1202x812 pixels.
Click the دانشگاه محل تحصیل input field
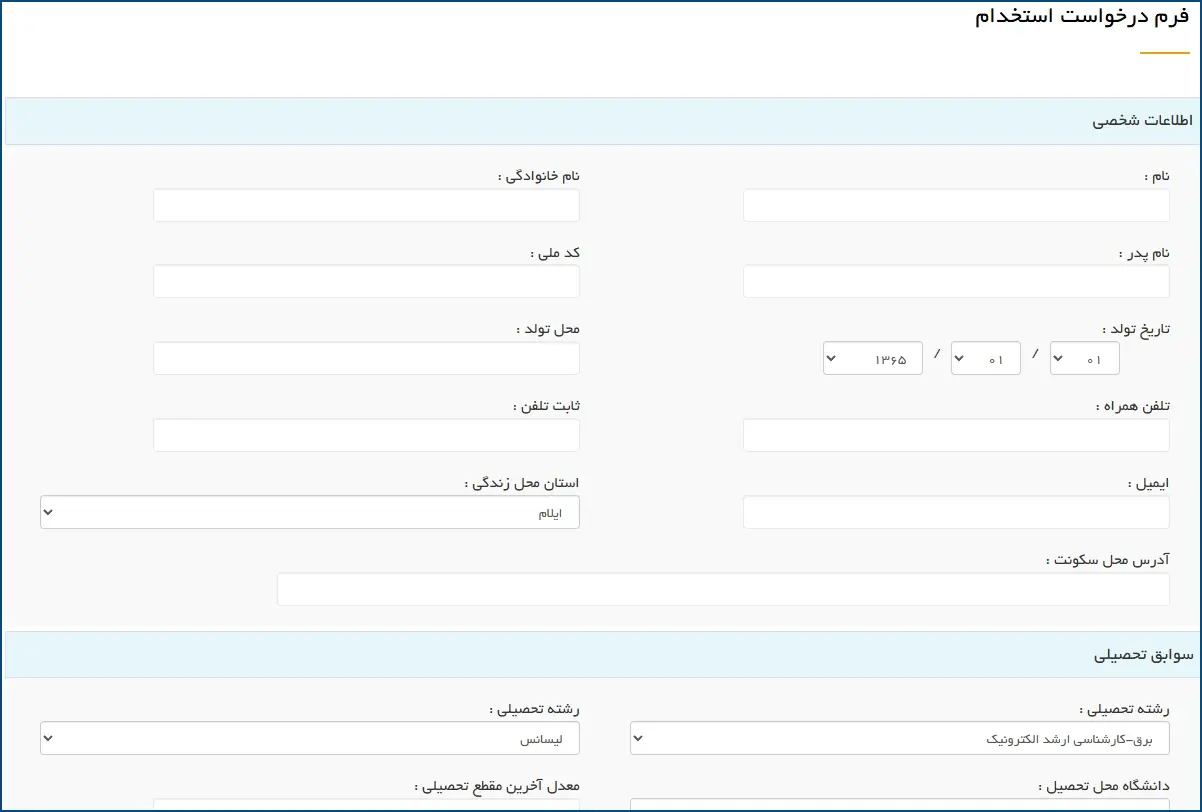tap(900, 806)
